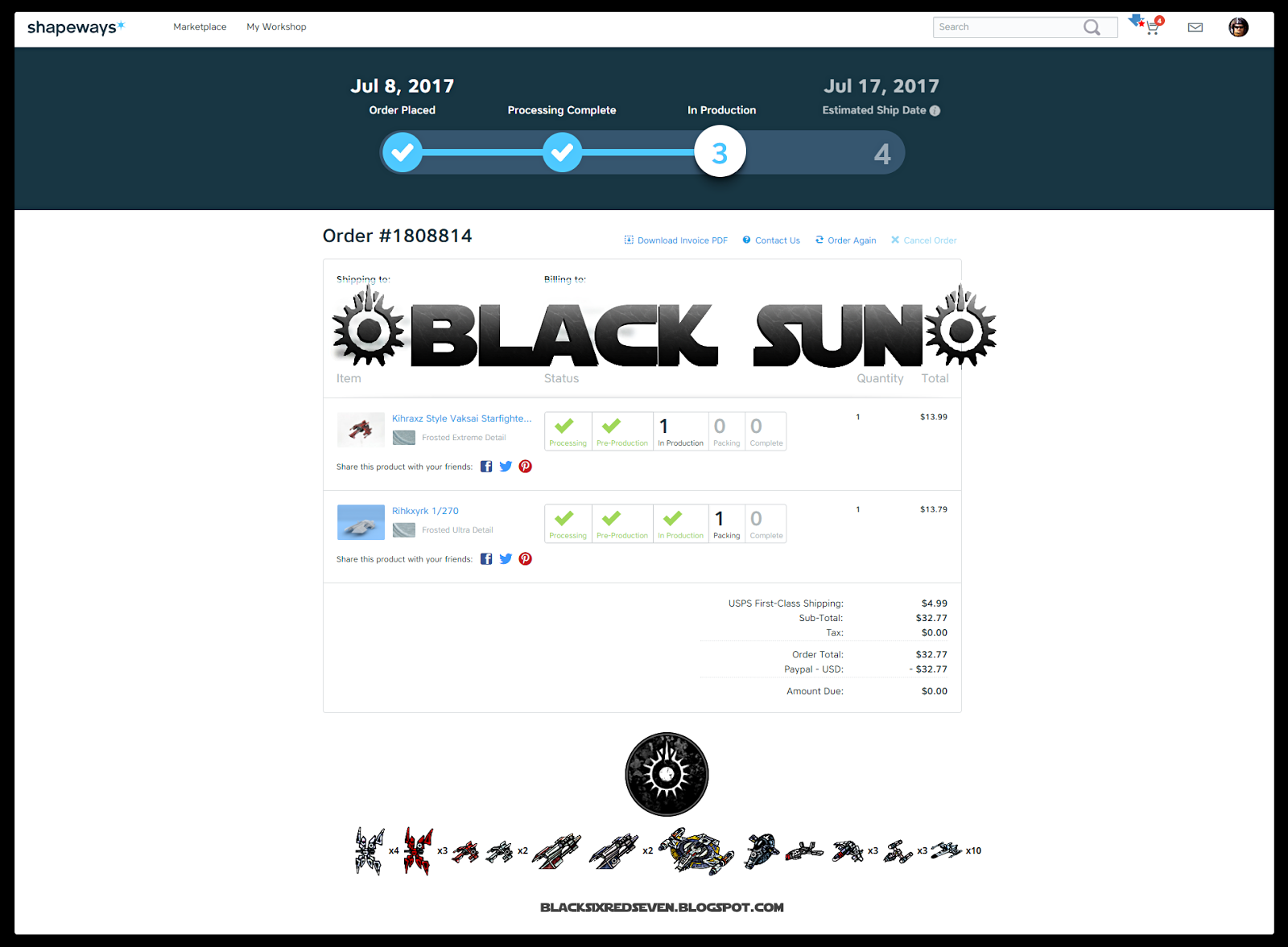Click the Order Again link
The image size is (1288, 947).
pos(846,241)
